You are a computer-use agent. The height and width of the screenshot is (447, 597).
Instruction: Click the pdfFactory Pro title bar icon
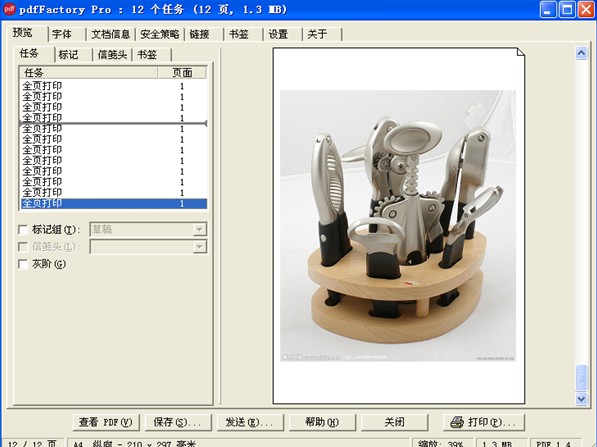pyautogui.click(x=9, y=9)
